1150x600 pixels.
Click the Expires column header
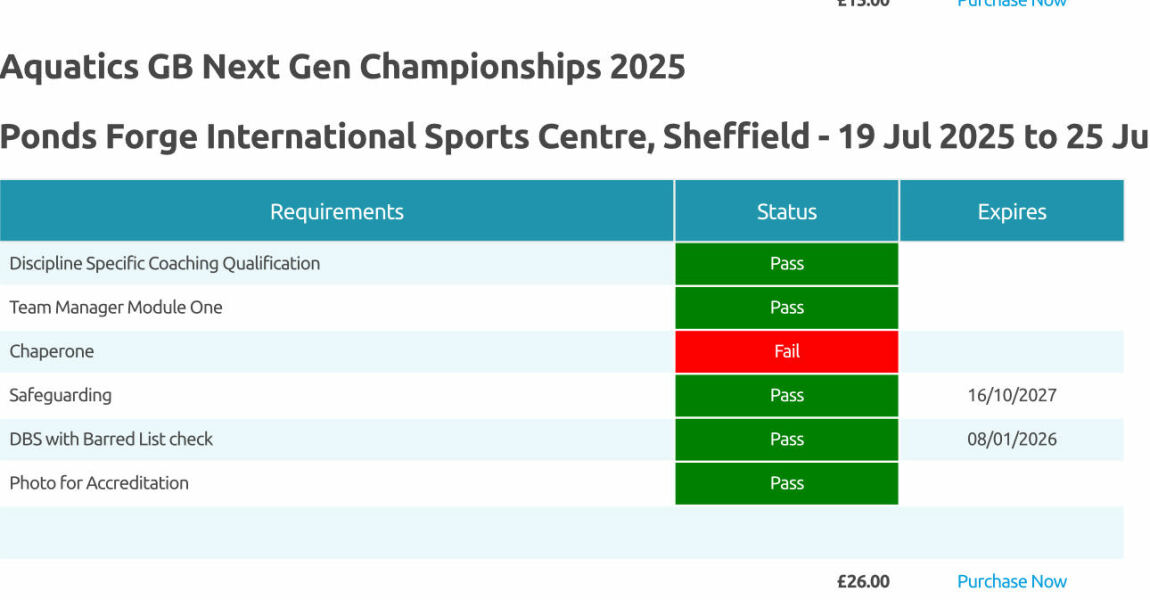coord(1011,212)
